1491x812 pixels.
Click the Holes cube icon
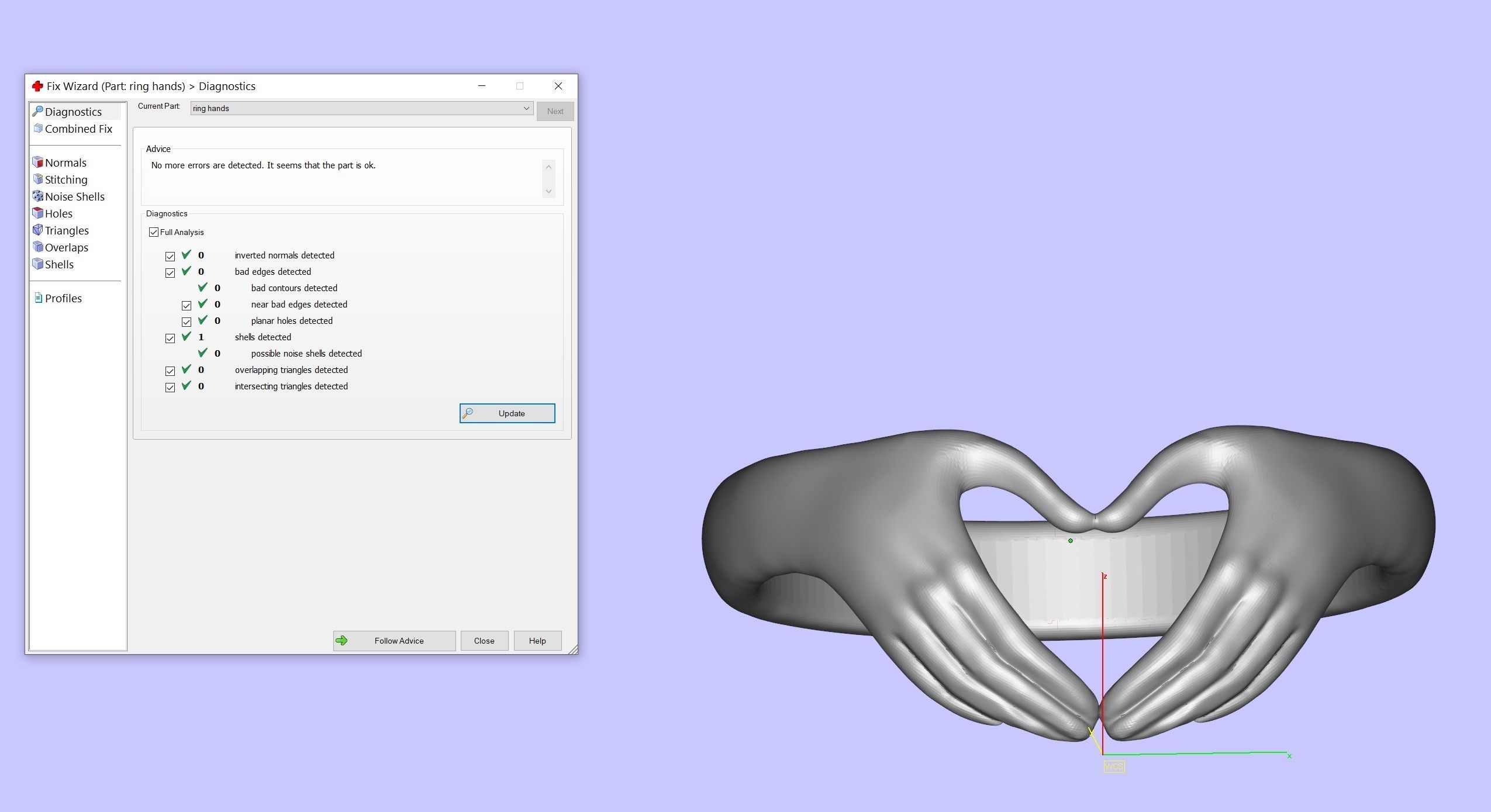[38, 213]
